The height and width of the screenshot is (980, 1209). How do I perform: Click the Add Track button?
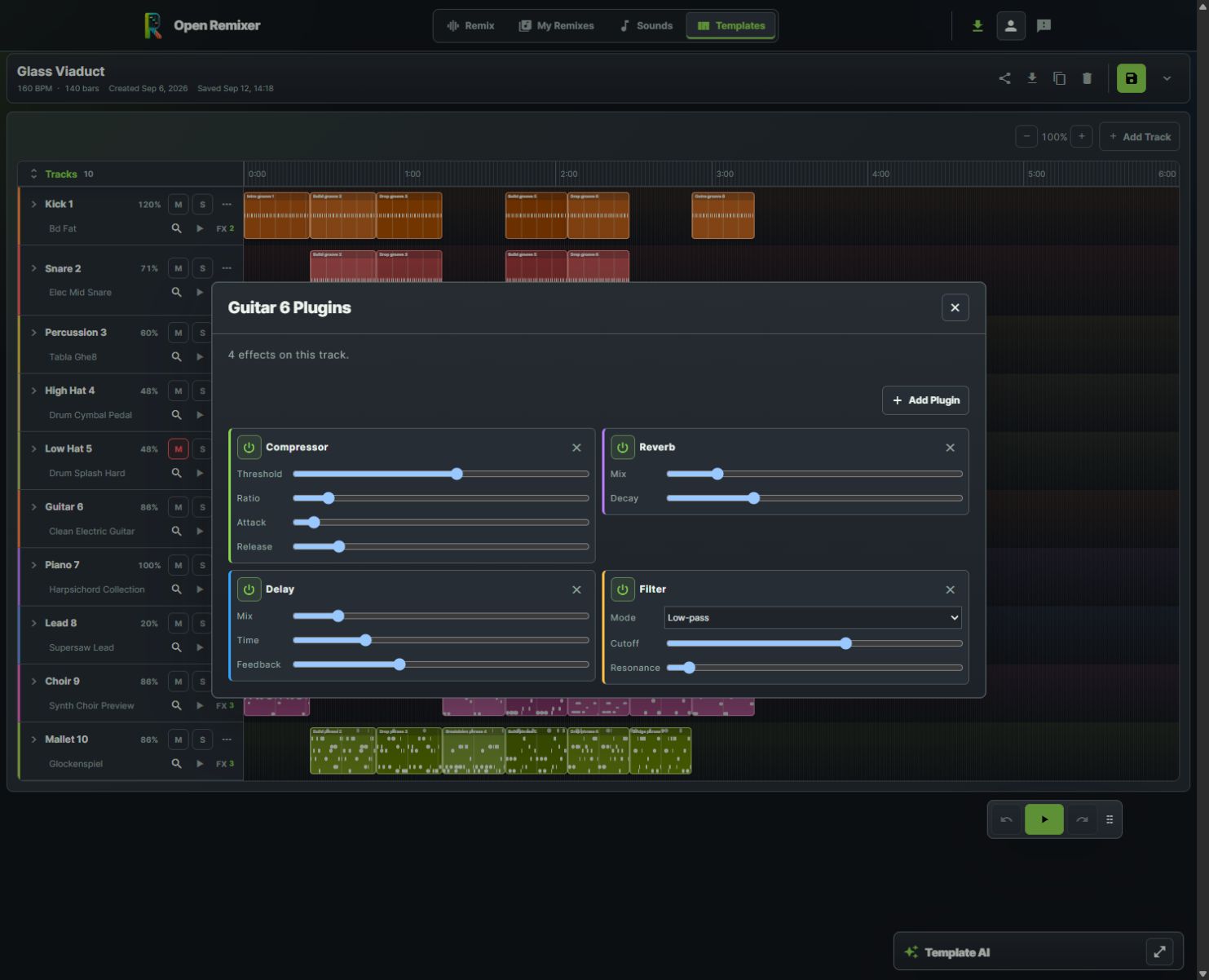pyautogui.click(x=1139, y=137)
